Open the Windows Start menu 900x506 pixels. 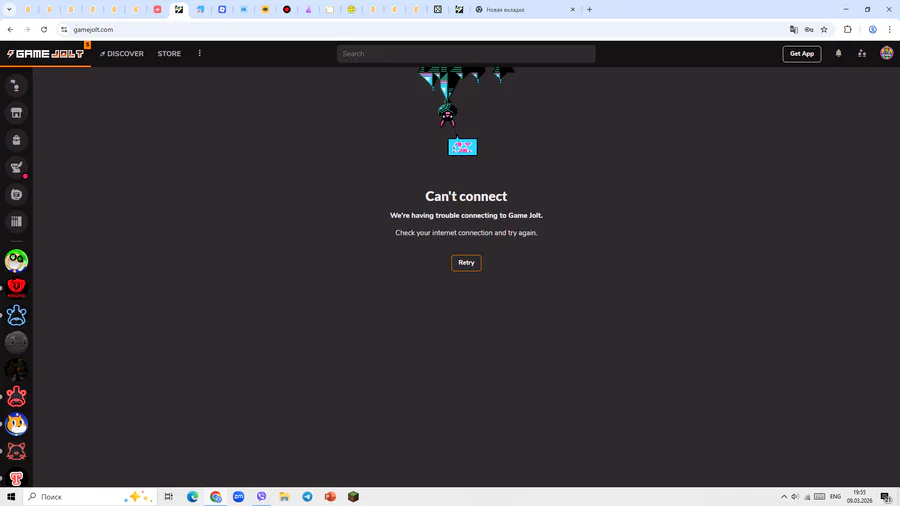[x=11, y=496]
